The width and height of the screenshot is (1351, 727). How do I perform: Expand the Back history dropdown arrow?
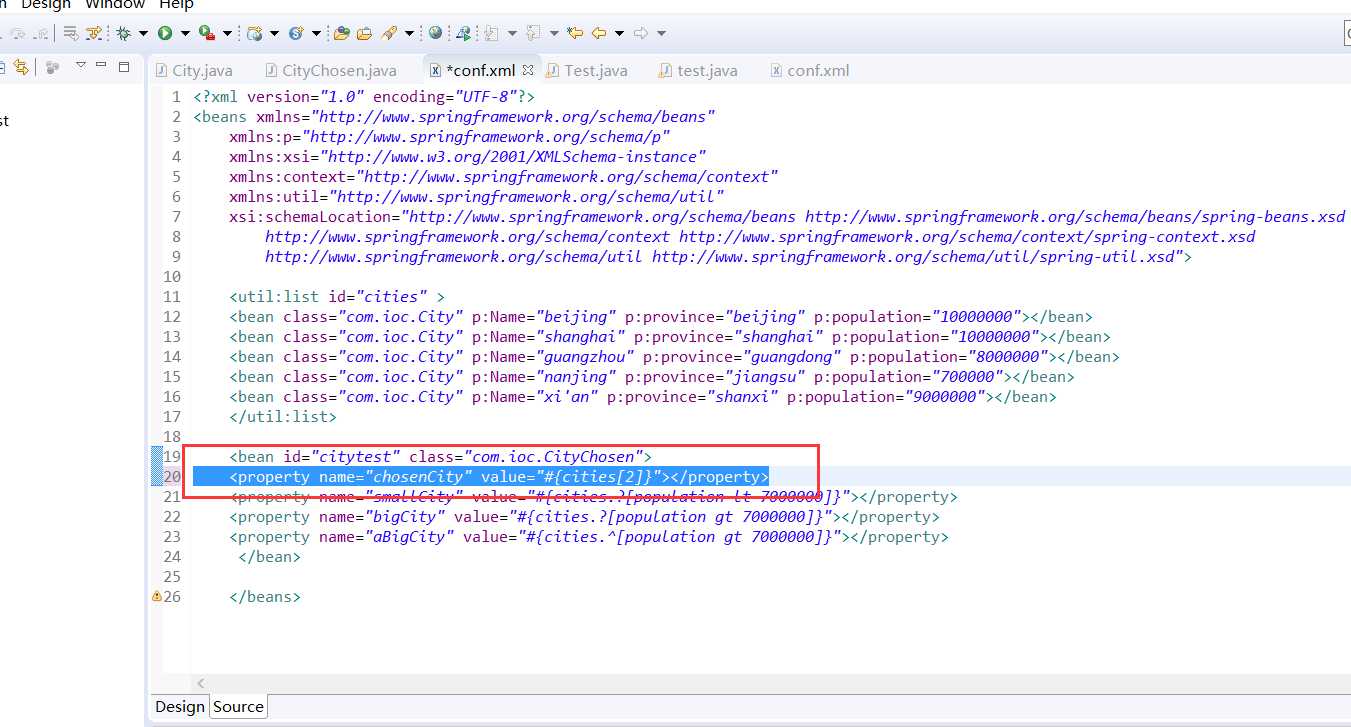[619, 33]
